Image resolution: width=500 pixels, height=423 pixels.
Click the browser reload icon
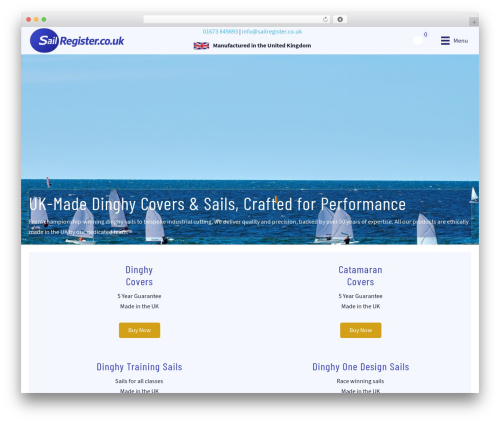pos(325,19)
